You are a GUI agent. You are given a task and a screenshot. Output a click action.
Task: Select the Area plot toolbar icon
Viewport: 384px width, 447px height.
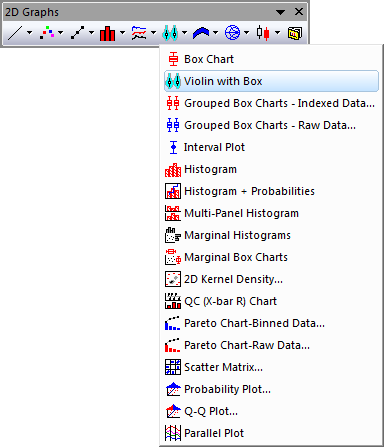[x=201, y=33]
